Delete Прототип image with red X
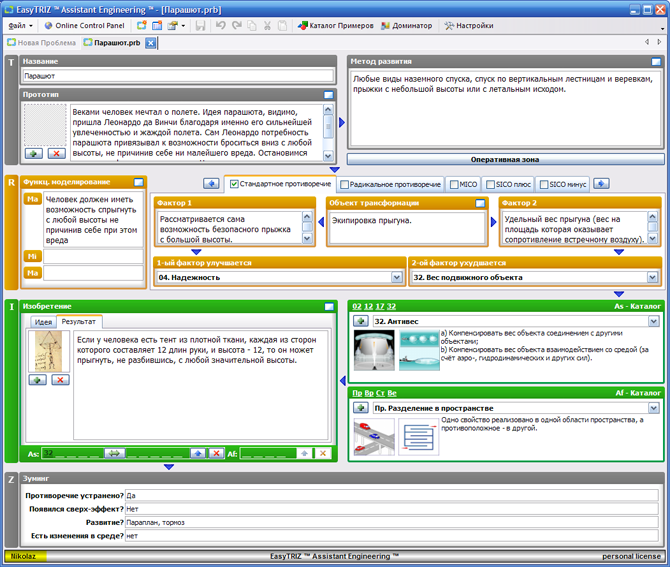This screenshot has width=670, height=567. tap(56, 153)
